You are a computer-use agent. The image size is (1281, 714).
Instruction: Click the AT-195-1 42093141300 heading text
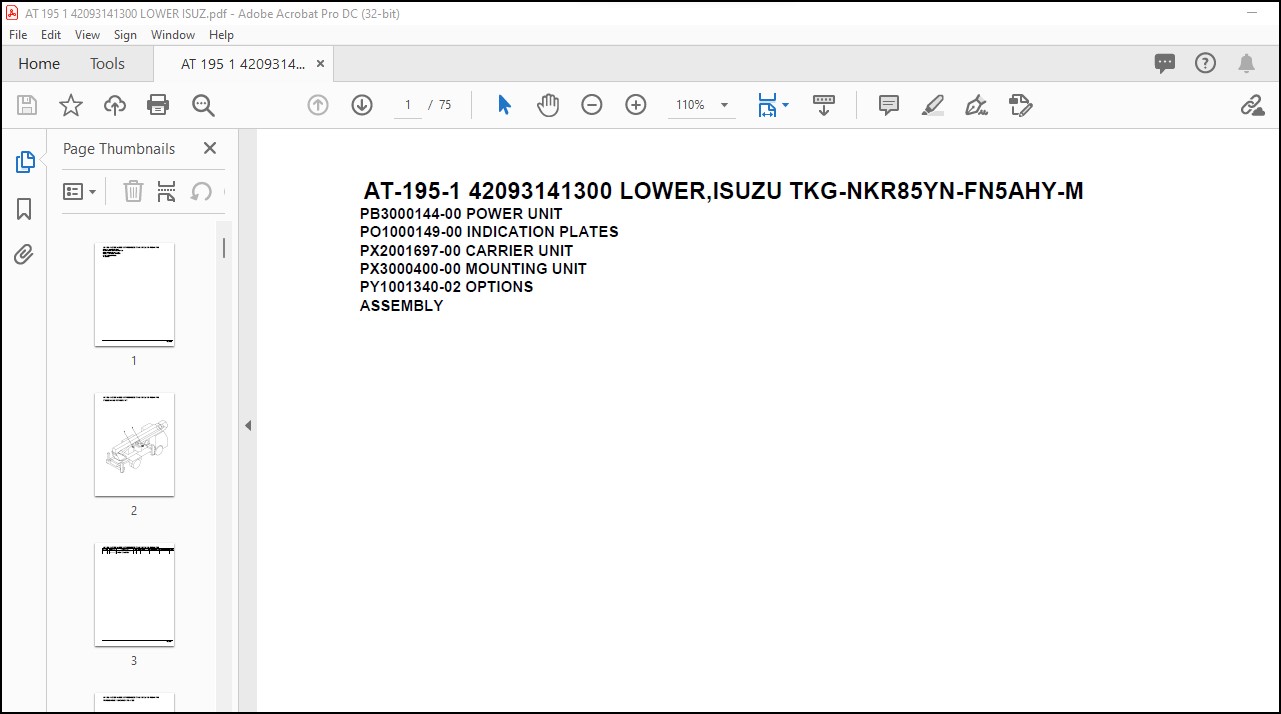click(723, 191)
